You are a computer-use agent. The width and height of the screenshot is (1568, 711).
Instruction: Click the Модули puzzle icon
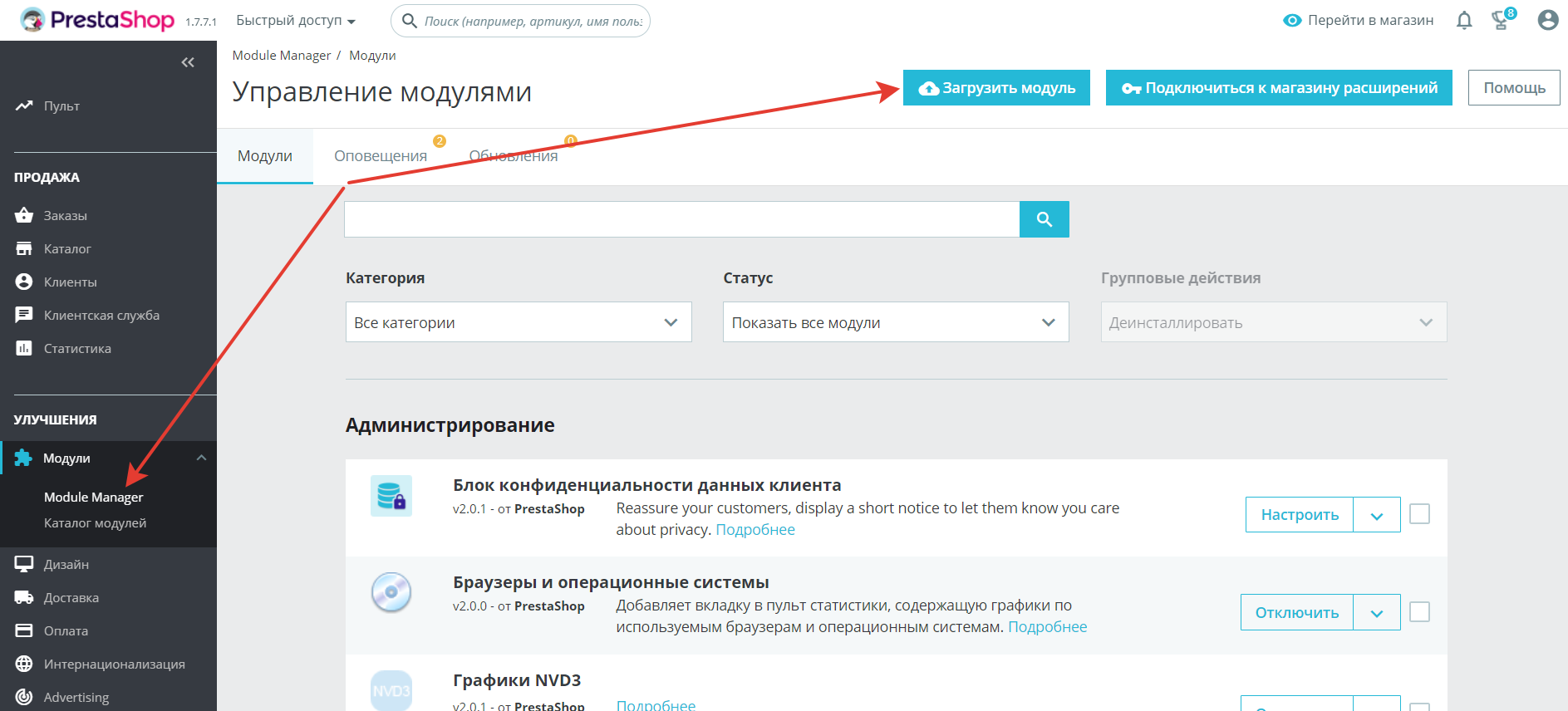coord(23,458)
